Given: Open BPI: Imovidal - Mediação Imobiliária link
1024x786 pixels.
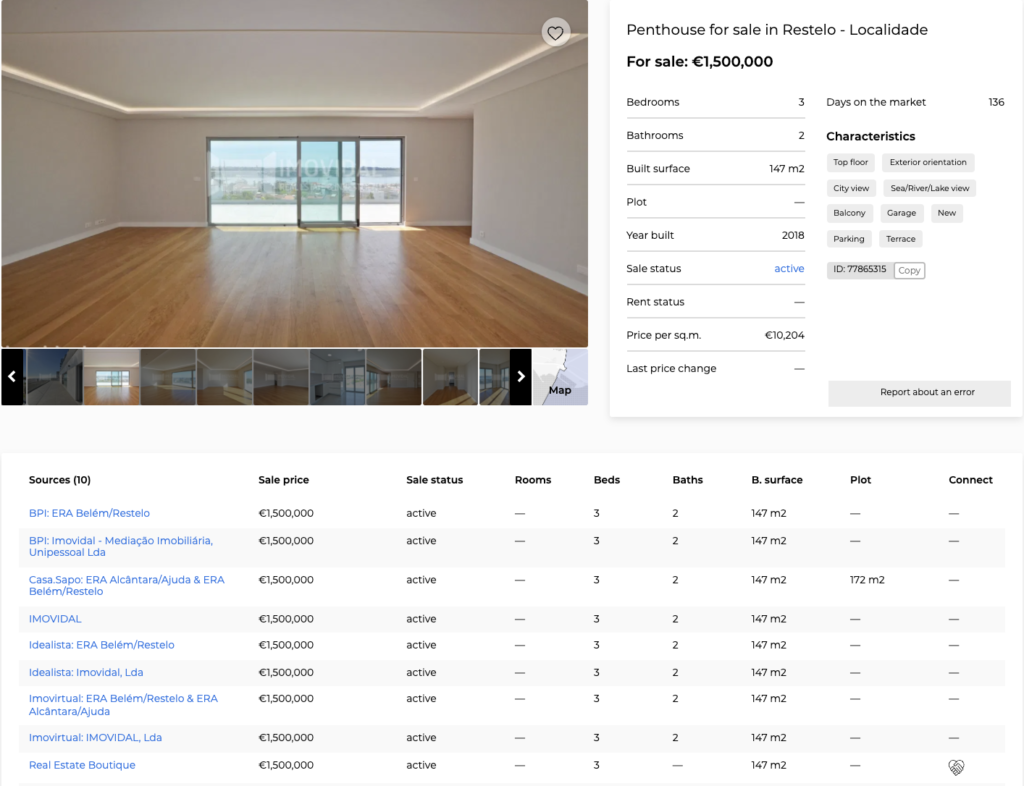Looking at the screenshot, I should coord(121,546).
